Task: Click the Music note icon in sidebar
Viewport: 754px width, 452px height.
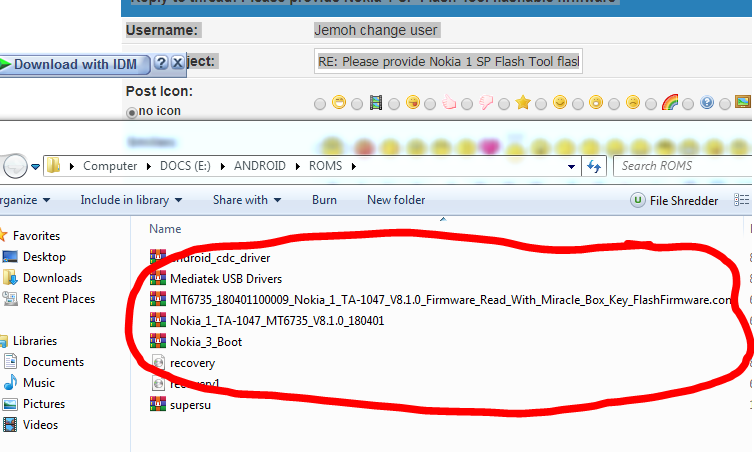Action: click(10, 383)
